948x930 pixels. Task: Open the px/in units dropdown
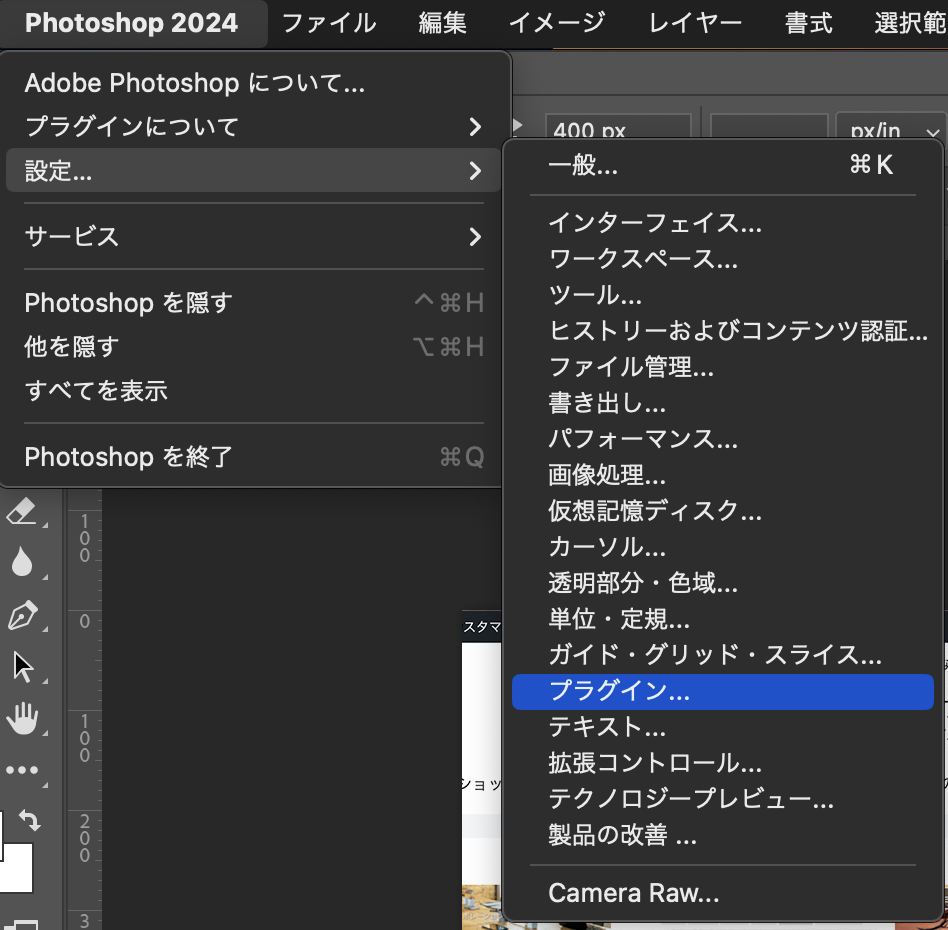click(x=891, y=131)
